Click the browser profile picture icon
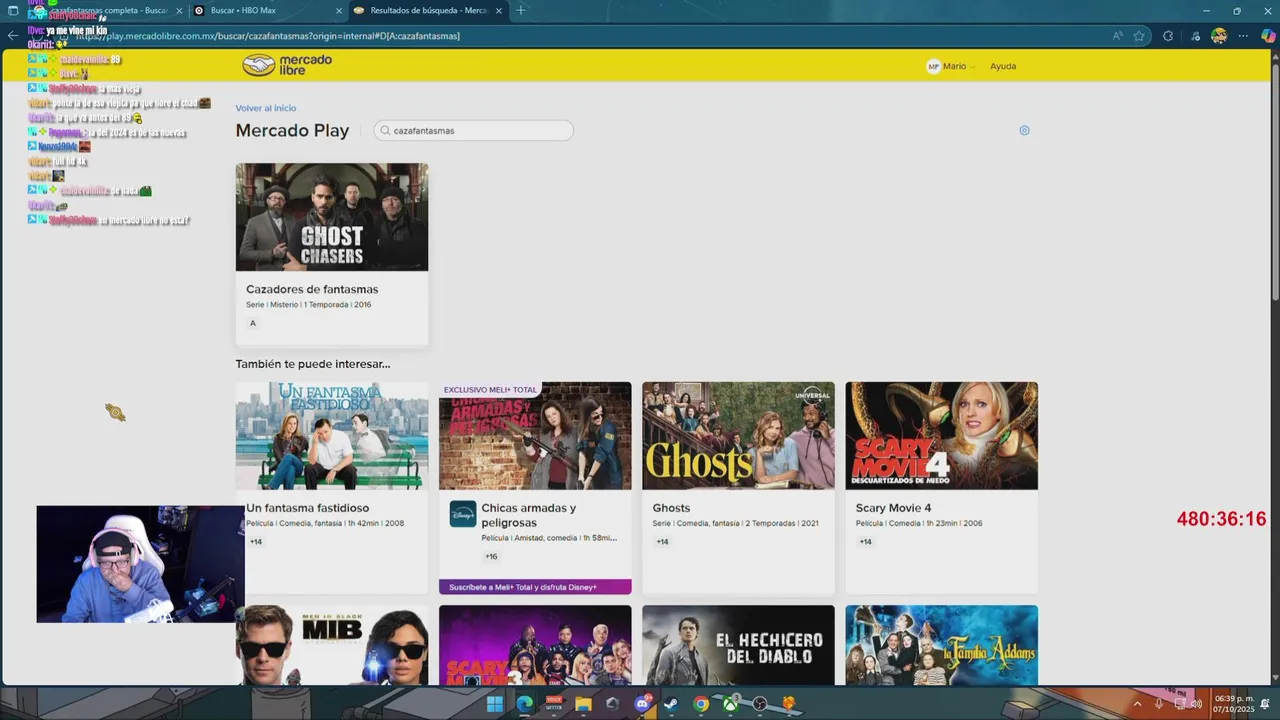The image size is (1280, 720). point(1219,35)
